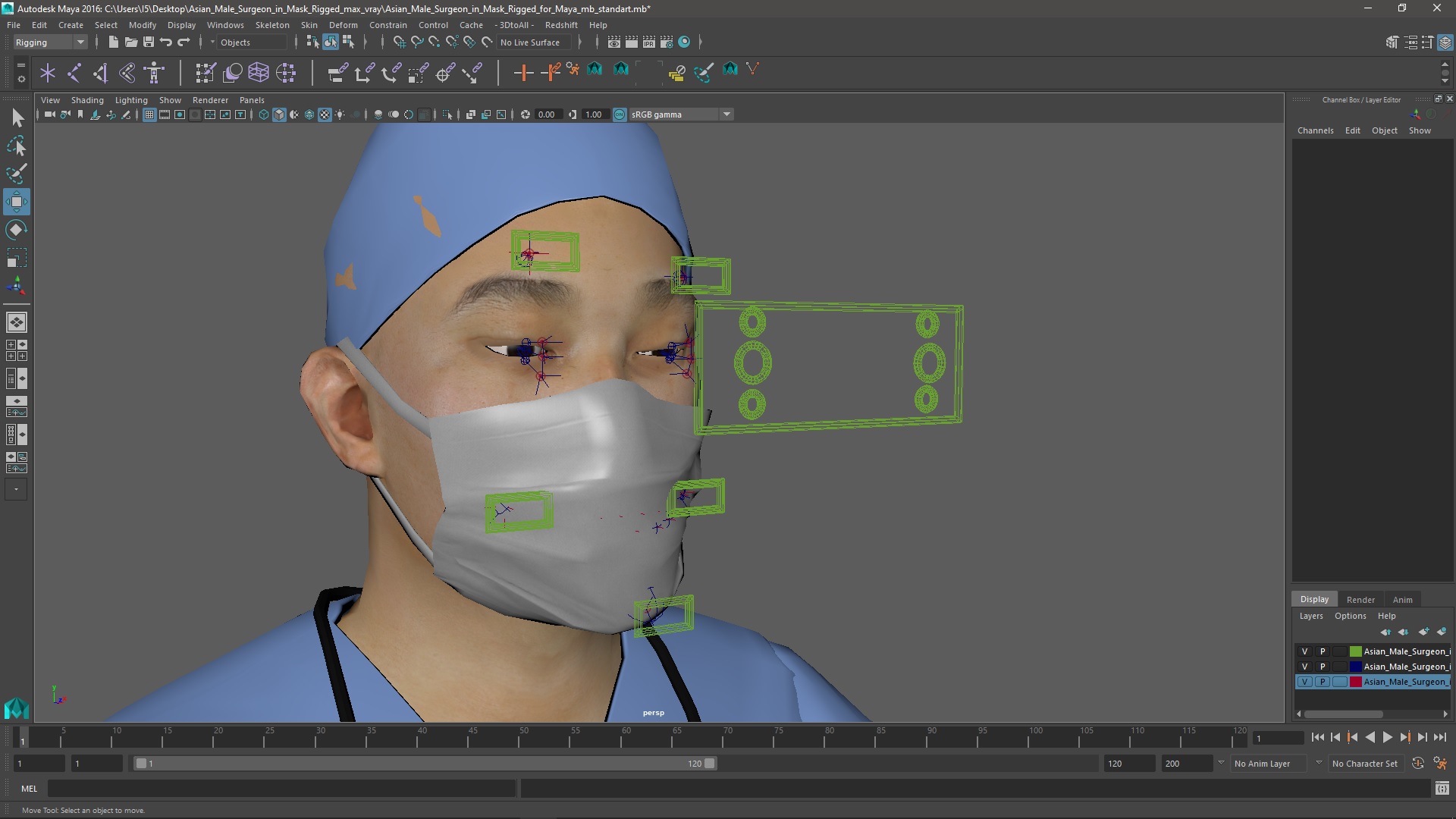
Task: Click Create new layer icon
Action: click(1423, 632)
